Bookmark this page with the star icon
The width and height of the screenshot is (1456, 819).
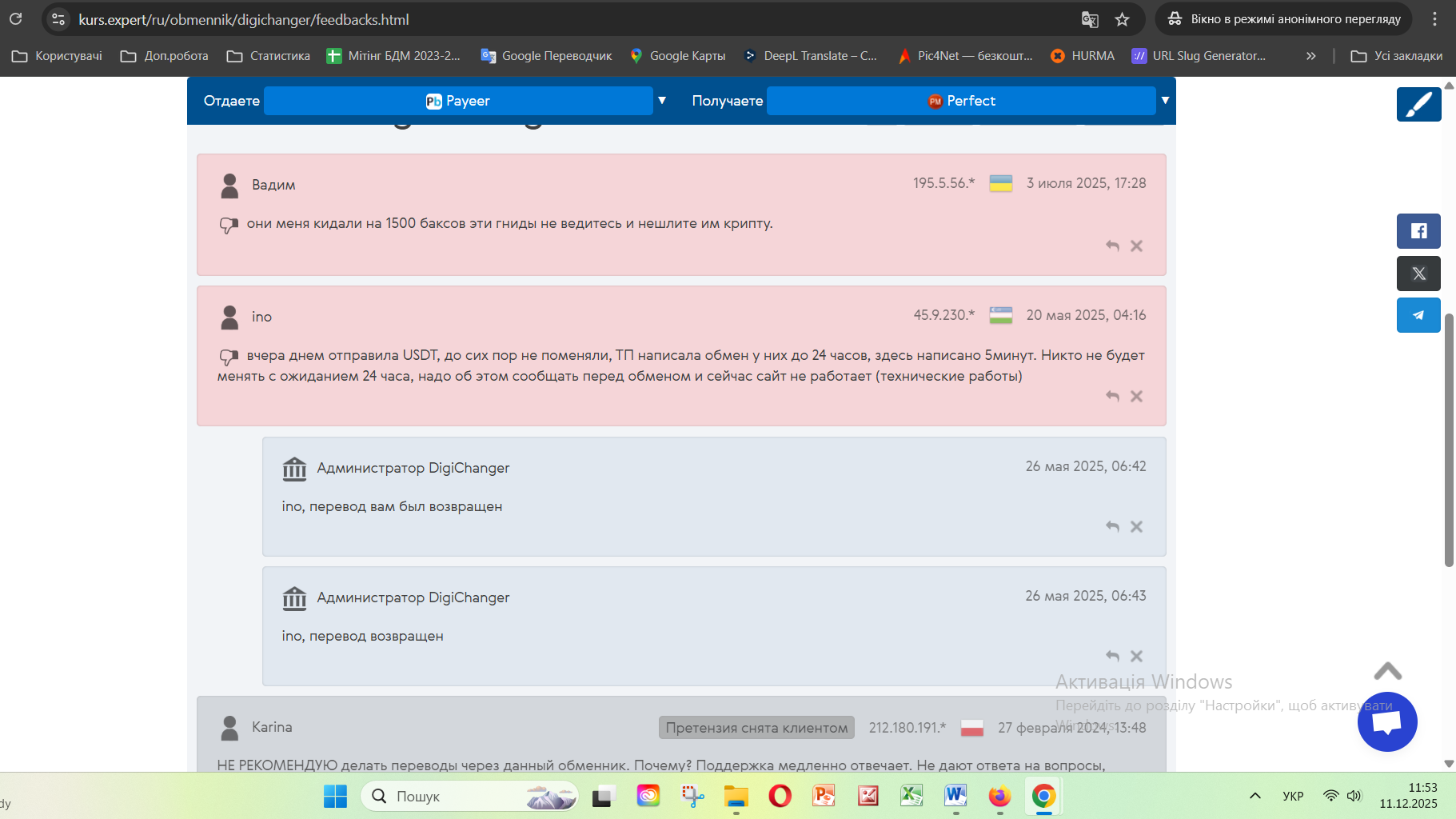click(1123, 19)
